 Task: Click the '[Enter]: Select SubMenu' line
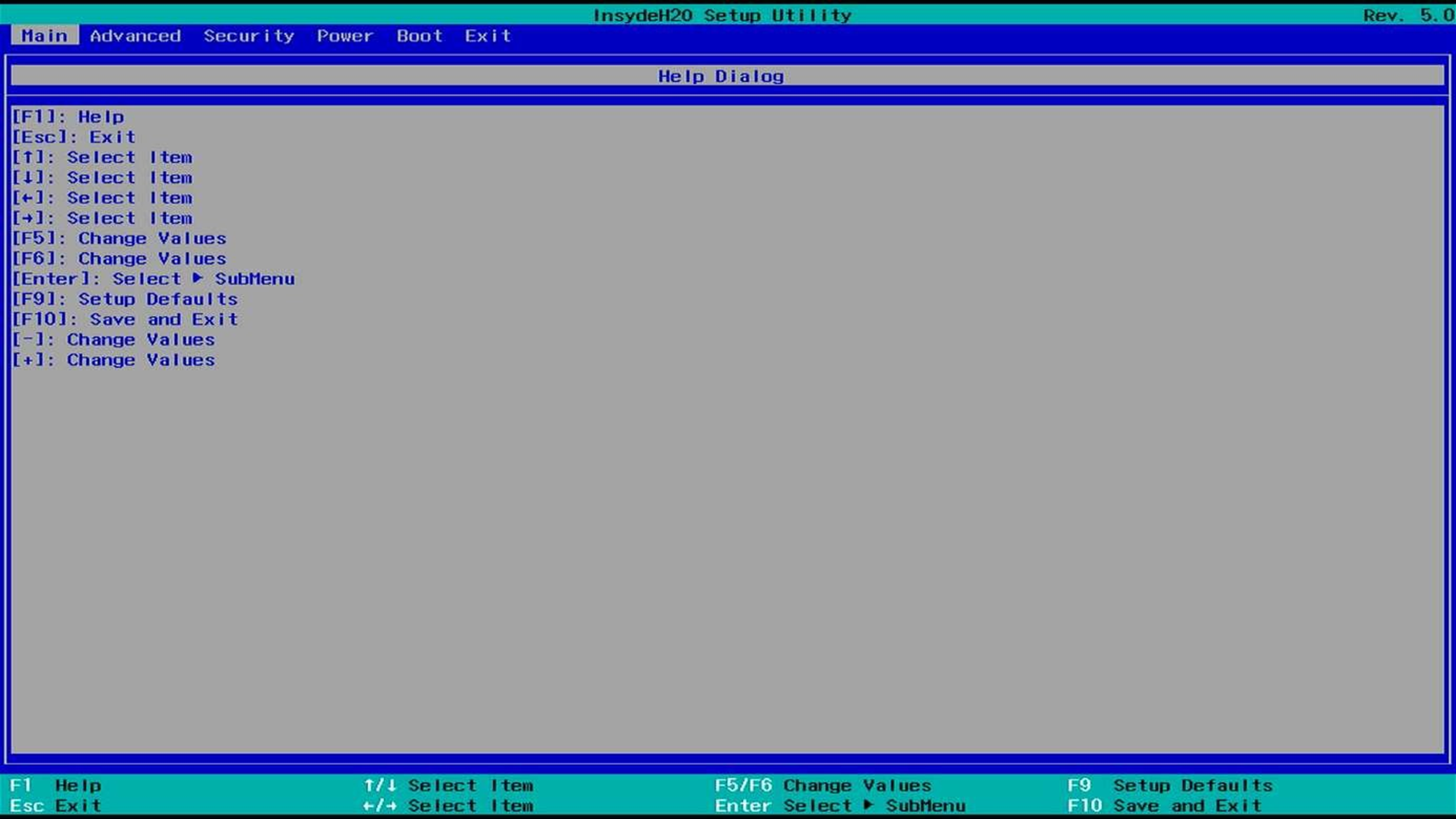tap(153, 279)
